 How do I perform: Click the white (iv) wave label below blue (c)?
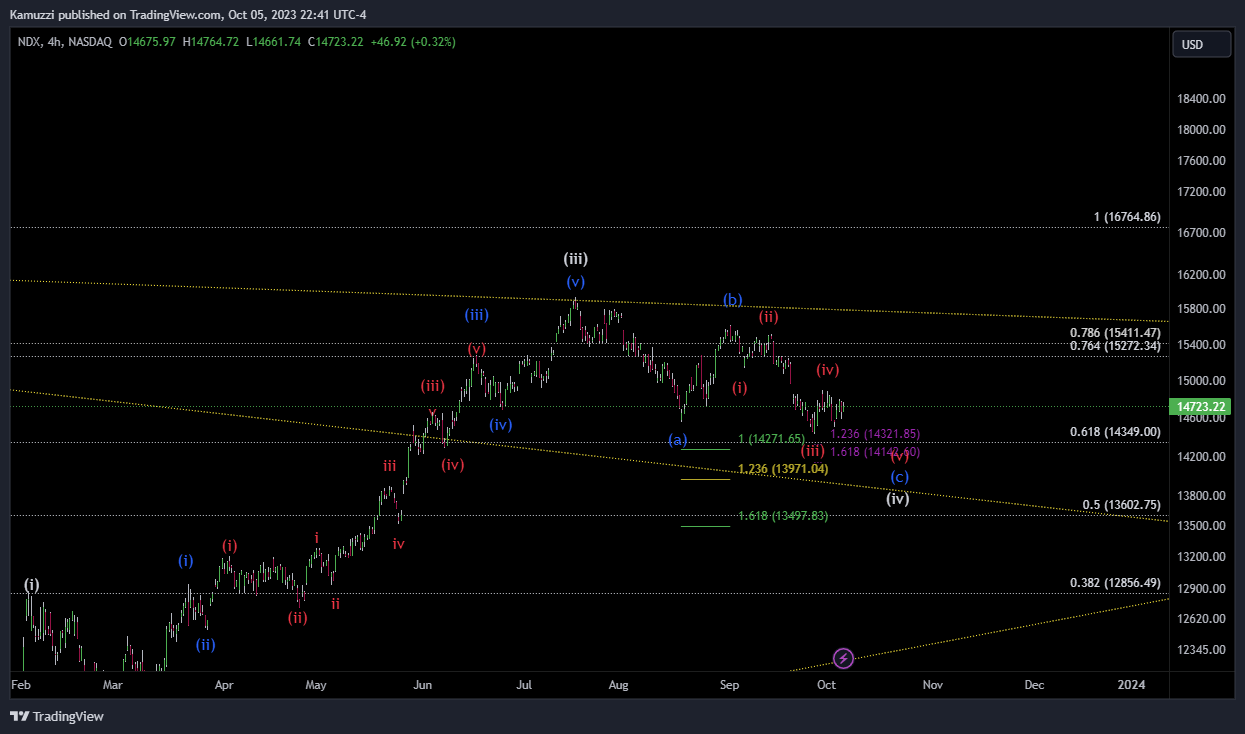pyautogui.click(x=898, y=499)
